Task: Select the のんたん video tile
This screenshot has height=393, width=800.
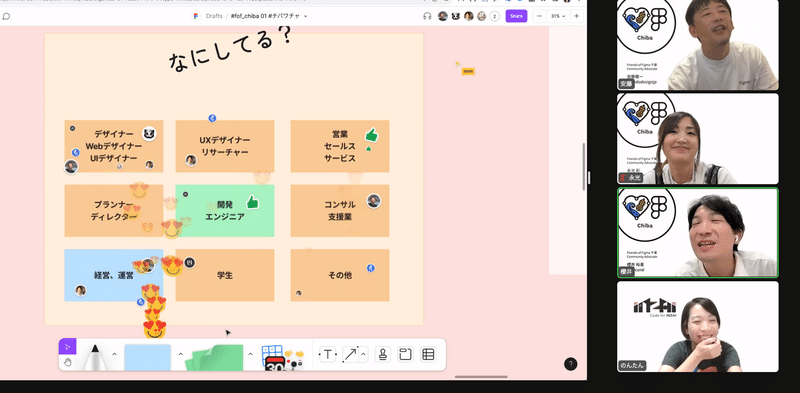Action: click(x=698, y=327)
